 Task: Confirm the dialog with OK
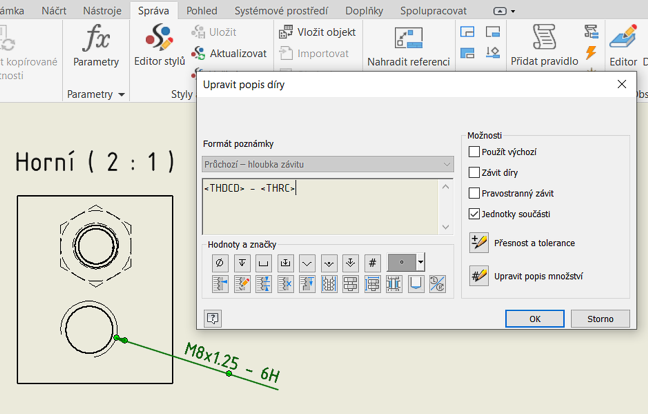534,319
